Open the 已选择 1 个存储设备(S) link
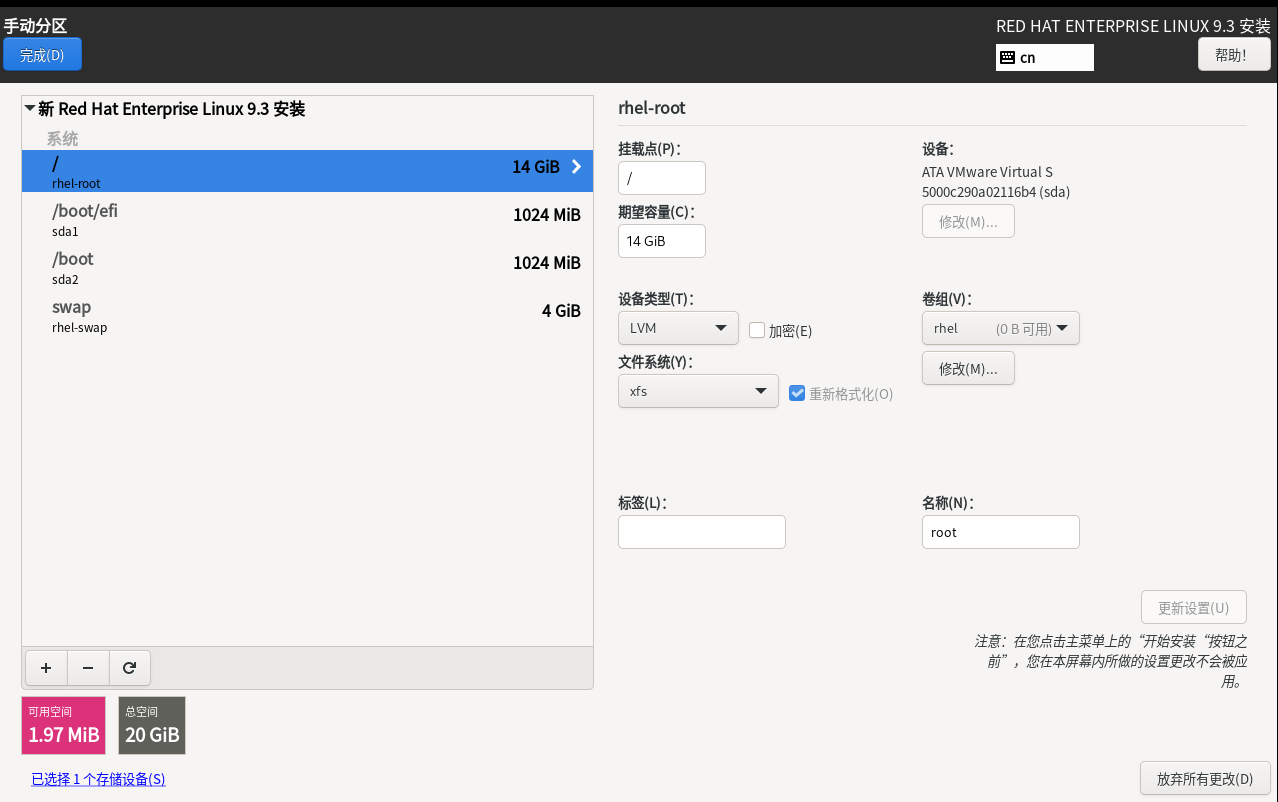The height and width of the screenshot is (802, 1278). [98, 779]
